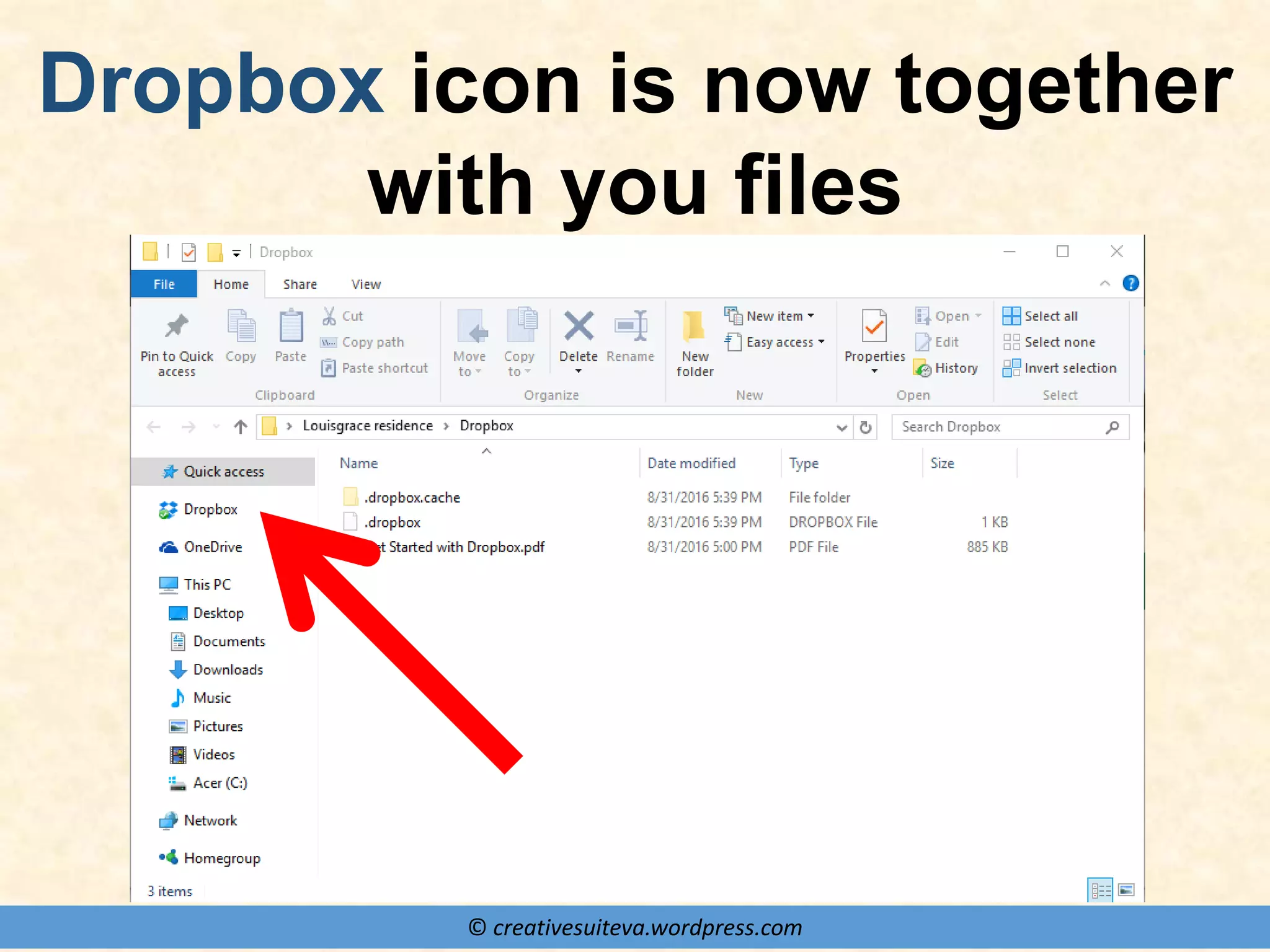Image resolution: width=1270 pixels, height=952 pixels.
Task: Click the Help question mark icon
Action: [1130, 283]
